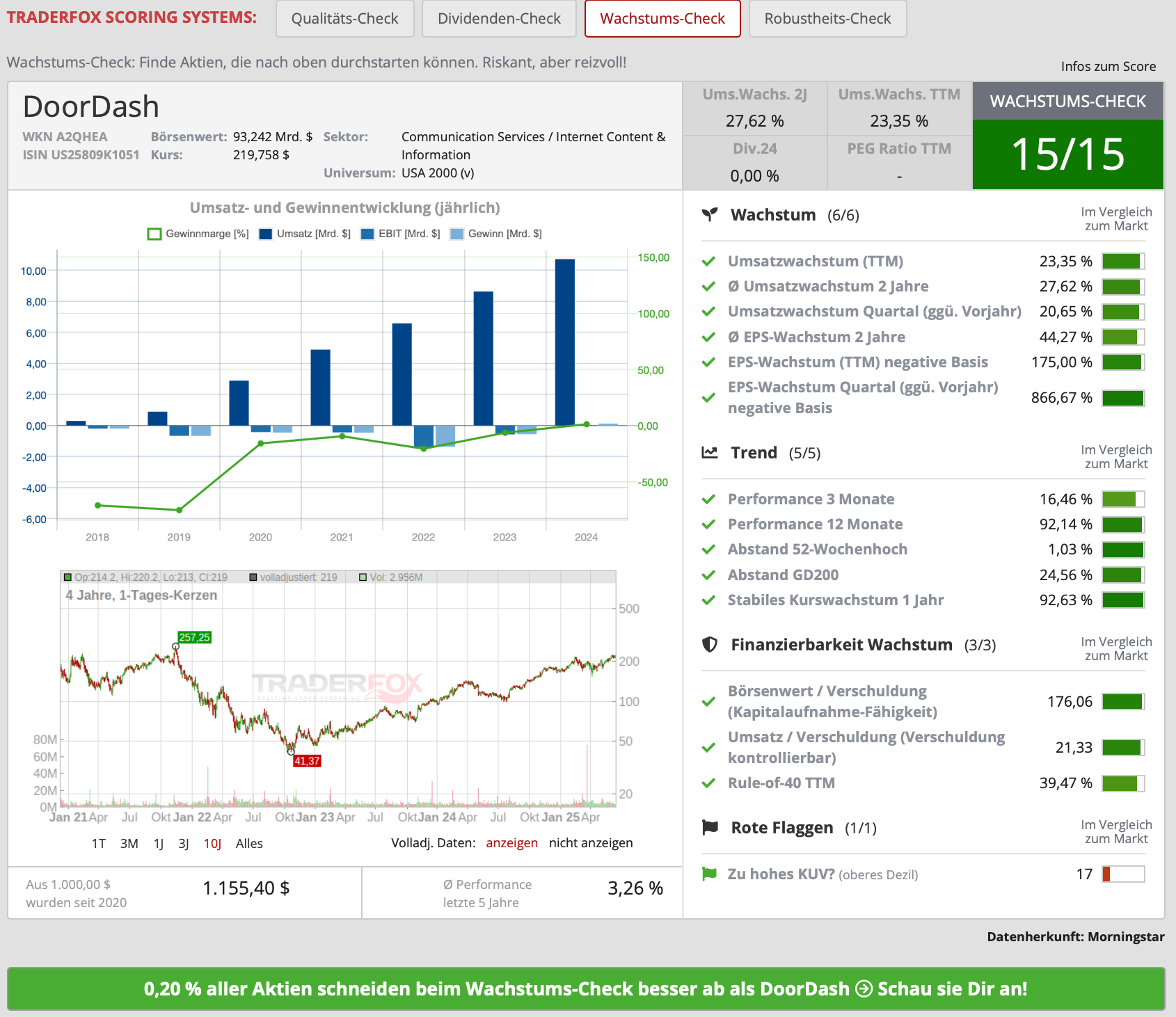Set chart range to 3J
Screen dimensions: 1176x1017
pos(184,843)
